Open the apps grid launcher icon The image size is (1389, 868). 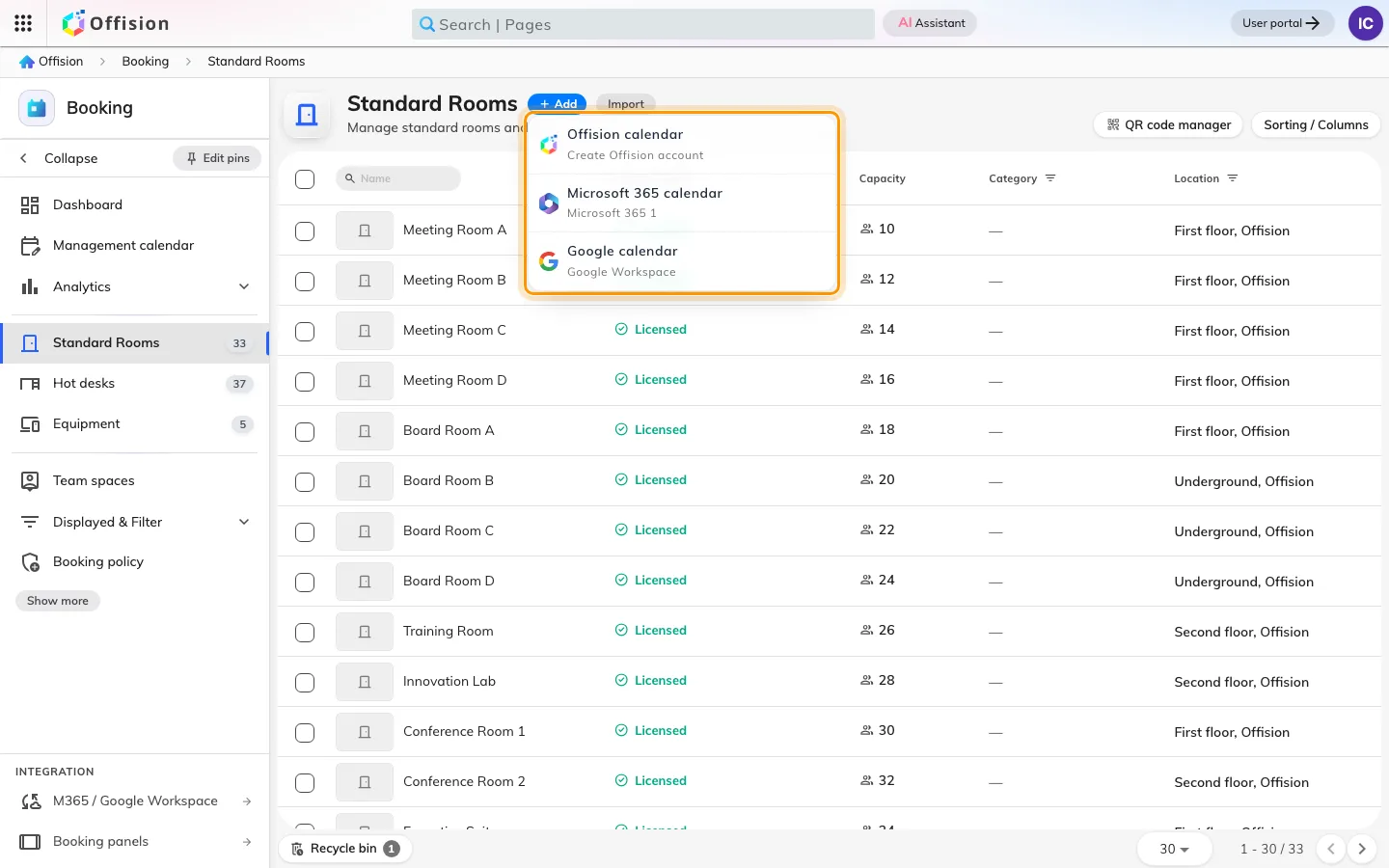pos(23,23)
